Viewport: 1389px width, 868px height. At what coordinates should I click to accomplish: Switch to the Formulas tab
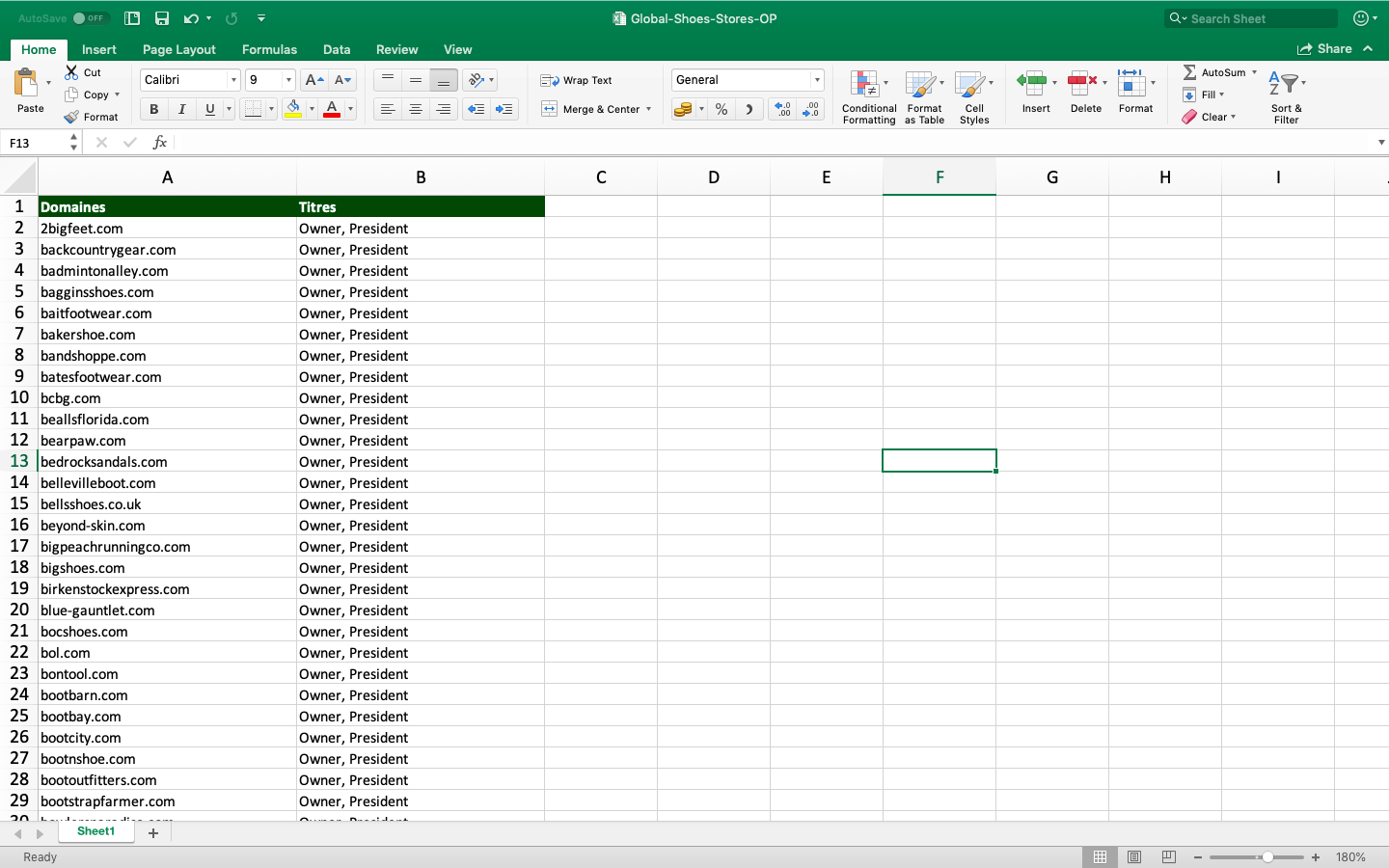pos(269,49)
